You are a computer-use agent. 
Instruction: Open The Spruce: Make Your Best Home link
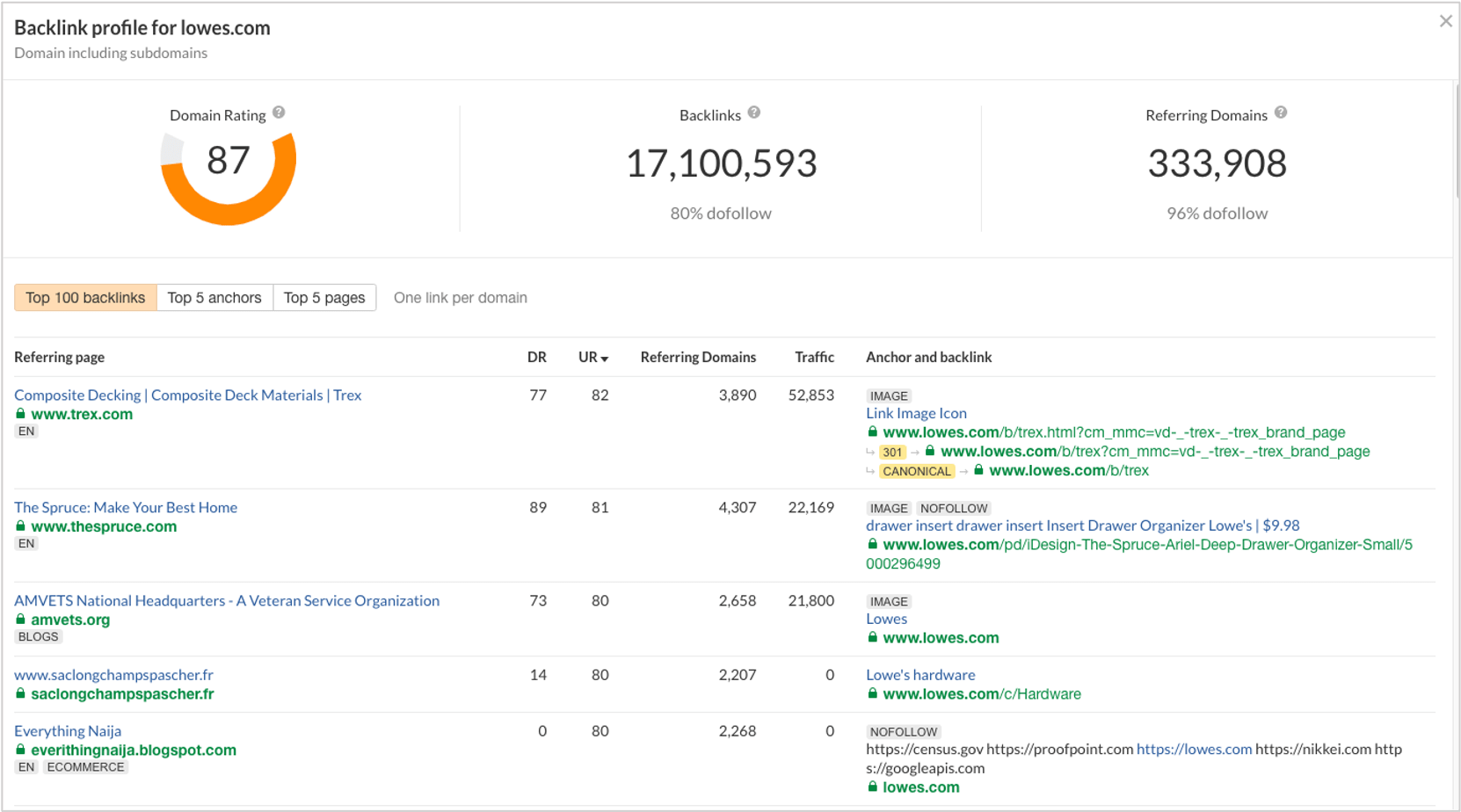click(x=126, y=507)
